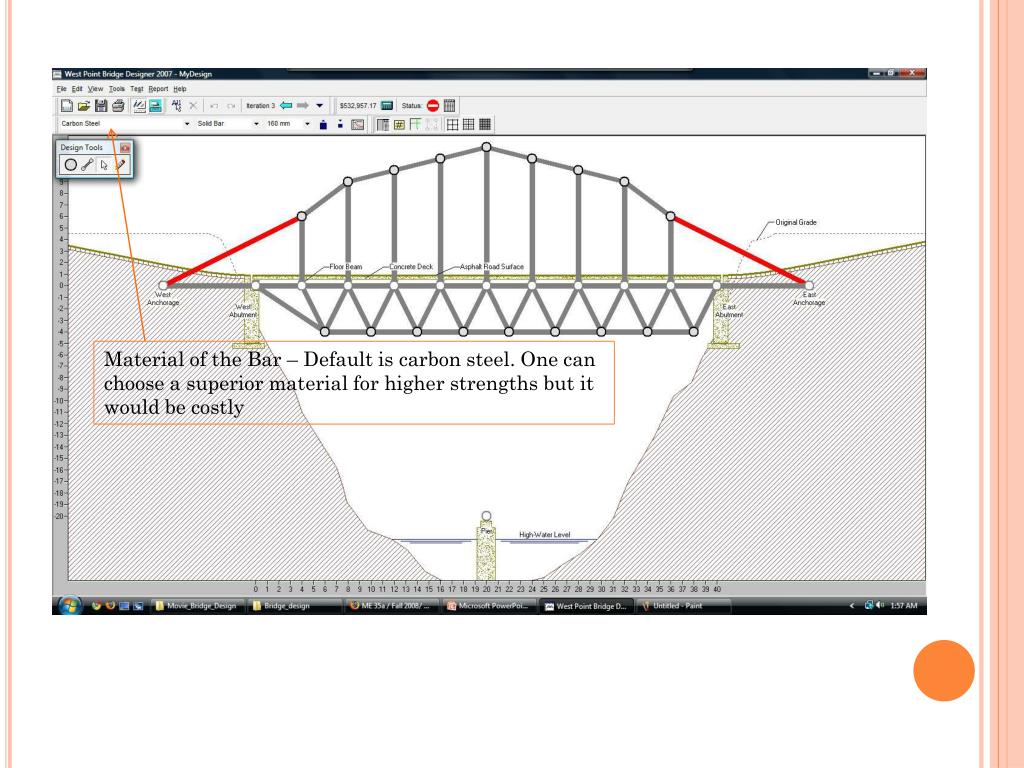Click the New Design icon
Screen dimensions: 1024x768
67,105
